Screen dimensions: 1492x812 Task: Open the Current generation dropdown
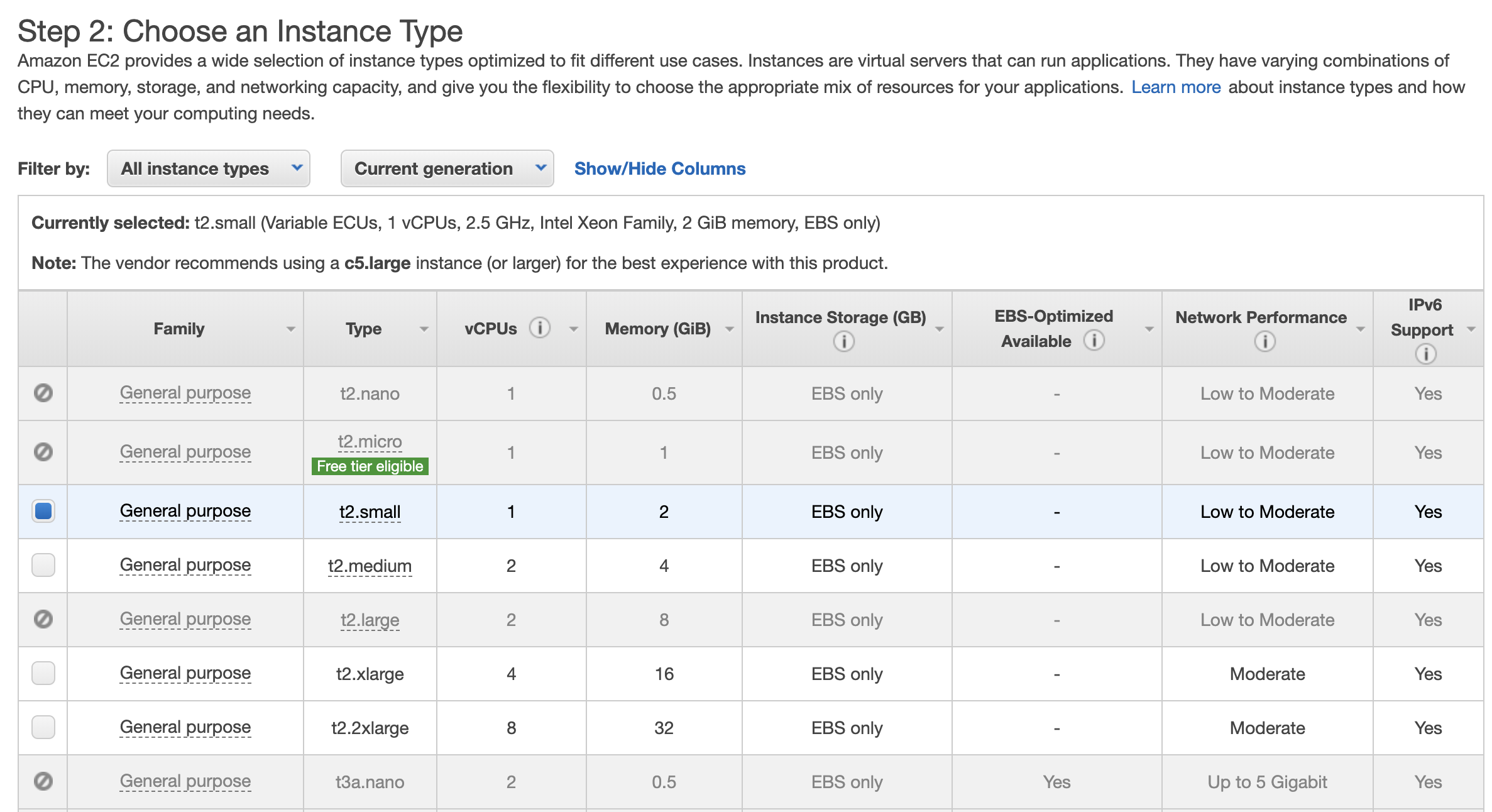(x=446, y=168)
